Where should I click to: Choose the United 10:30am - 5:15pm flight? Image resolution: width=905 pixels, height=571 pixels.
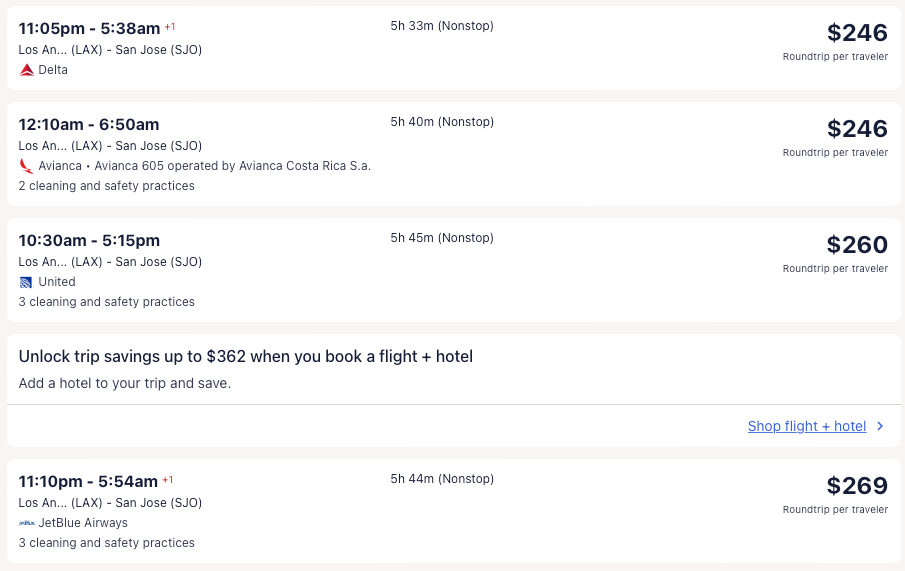[x=89, y=241]
